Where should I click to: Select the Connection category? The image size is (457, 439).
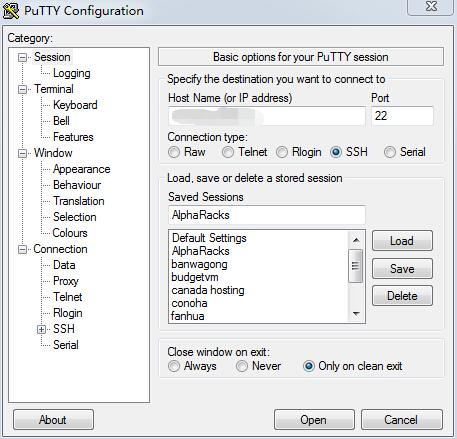(60, 249)
